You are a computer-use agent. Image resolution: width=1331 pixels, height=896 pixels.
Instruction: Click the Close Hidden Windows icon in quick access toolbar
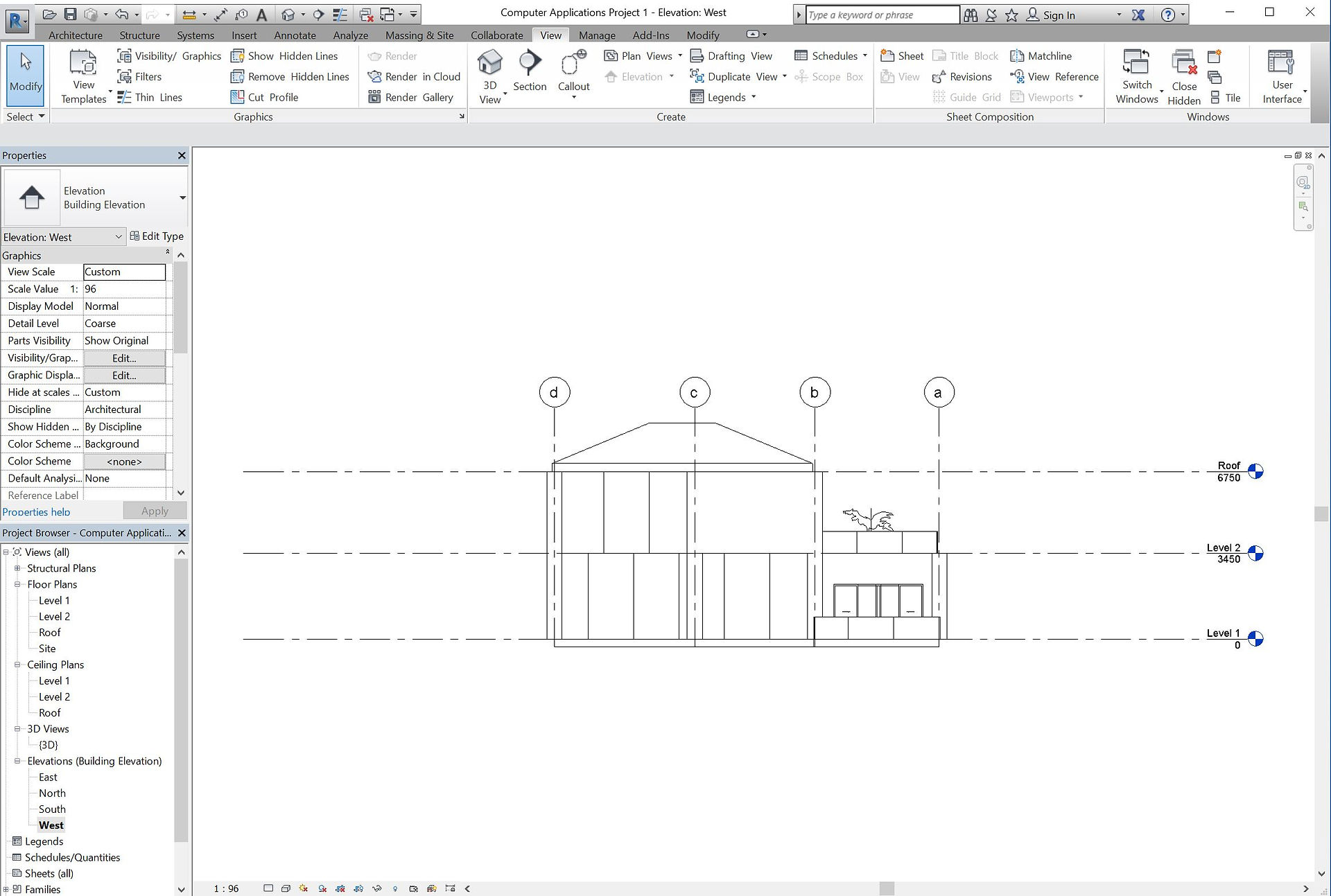point(367,15)
